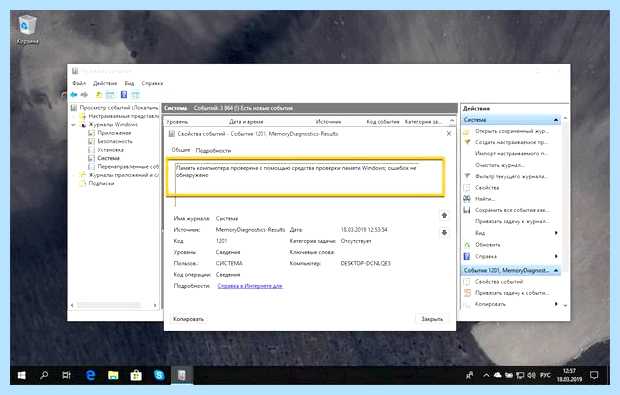Viewport: 620px width, 395px height.
Task: Open the Файл menu
Action: click(x=79, y=83)
